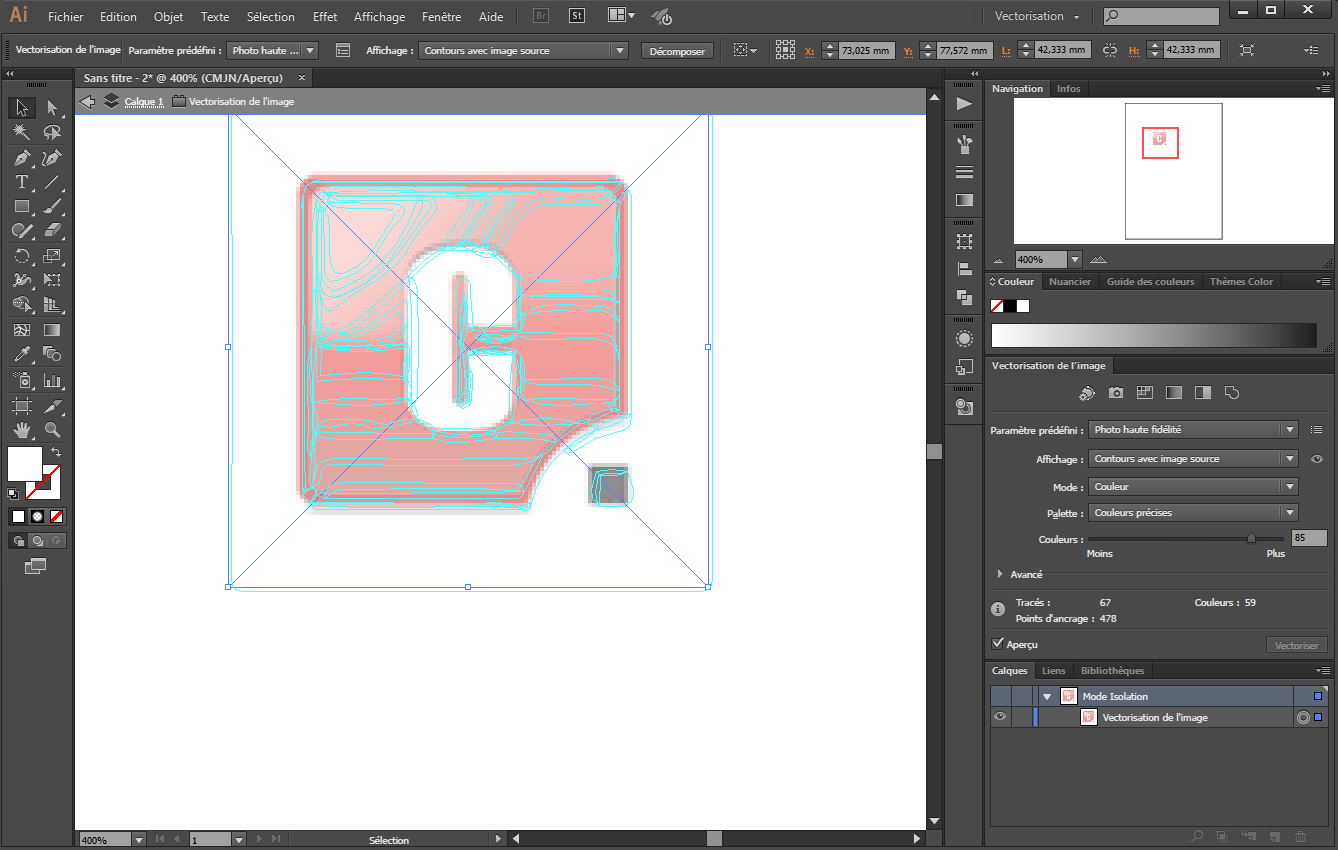Image resolution: width=1338 pixels, height=850 pixels.
Task: Uncheck the Aperçu preview checkbox
Action: pyautogui.click(x=998, y=644)
